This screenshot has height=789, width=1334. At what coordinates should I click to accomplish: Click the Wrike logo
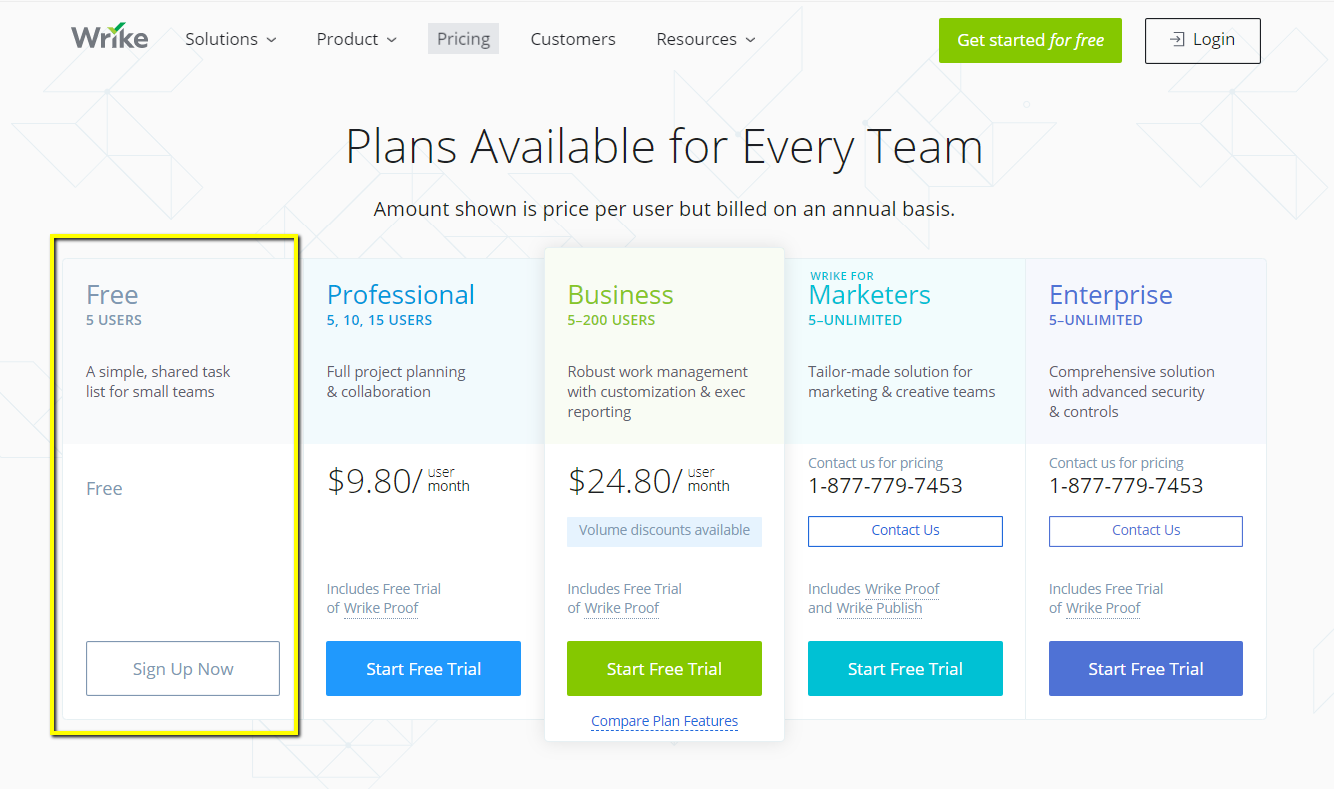point(110,38)
